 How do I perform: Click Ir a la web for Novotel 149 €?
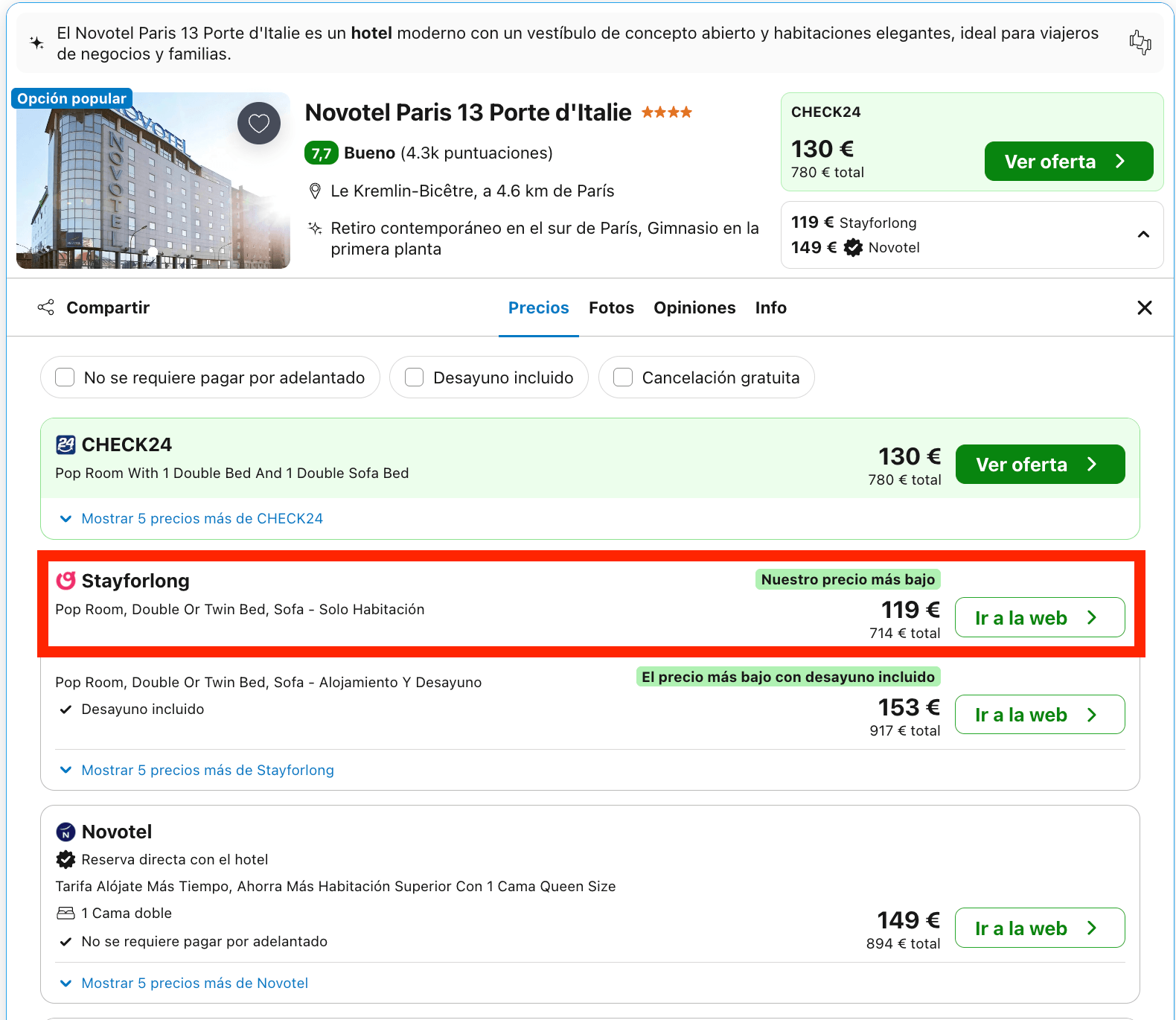[x=1040, y=928]
